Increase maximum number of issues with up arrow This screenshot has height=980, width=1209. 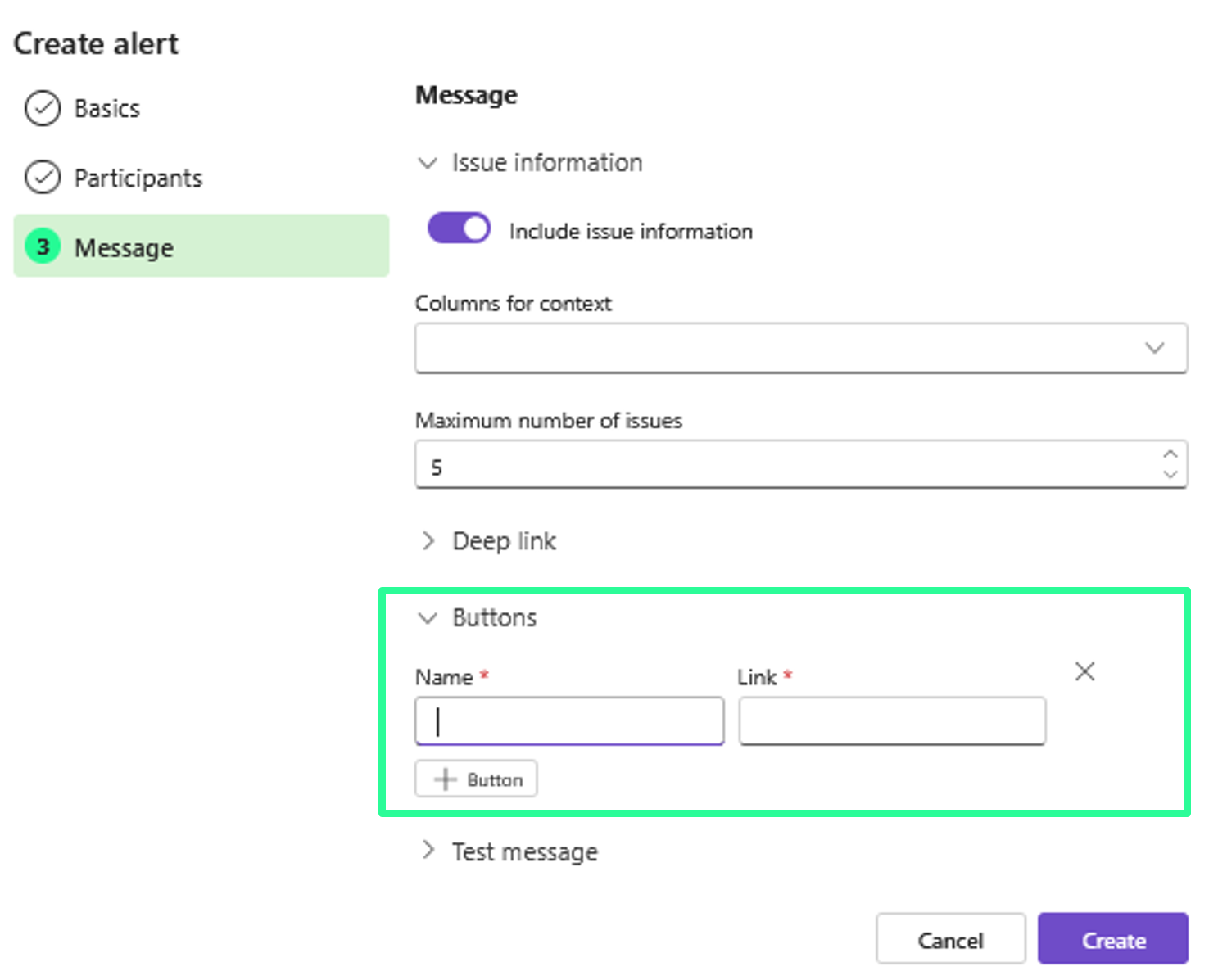point(1170,454)
